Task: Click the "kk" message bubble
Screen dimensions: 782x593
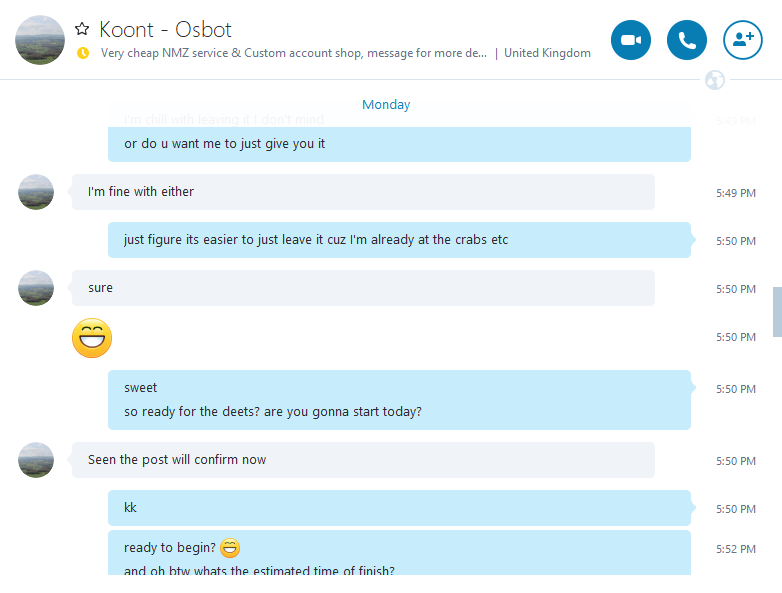Action: point(130,508)
